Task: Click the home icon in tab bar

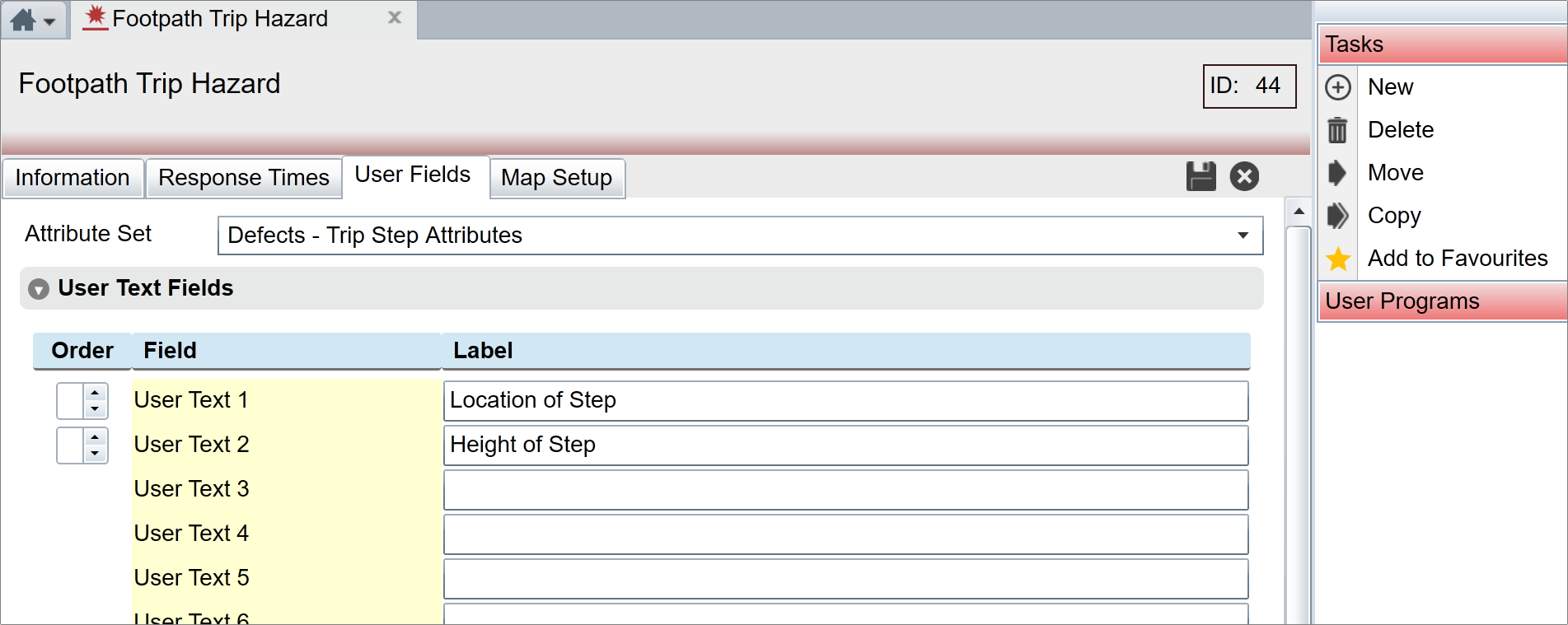Action: click(23, 20)
